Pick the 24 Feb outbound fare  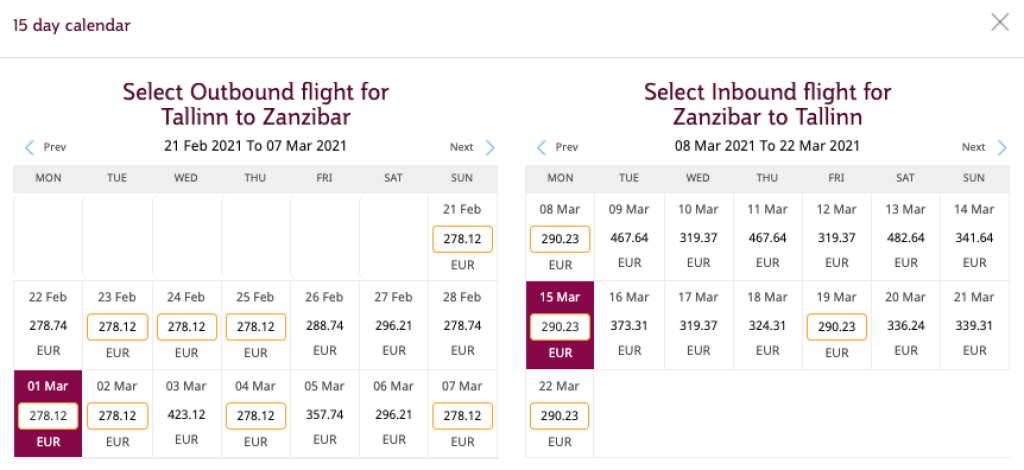[x=187, y=327]
